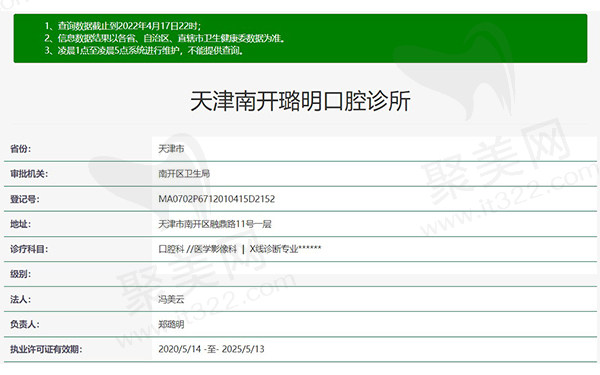Click the text X线诊断专业******

click(x=285, y=249)
